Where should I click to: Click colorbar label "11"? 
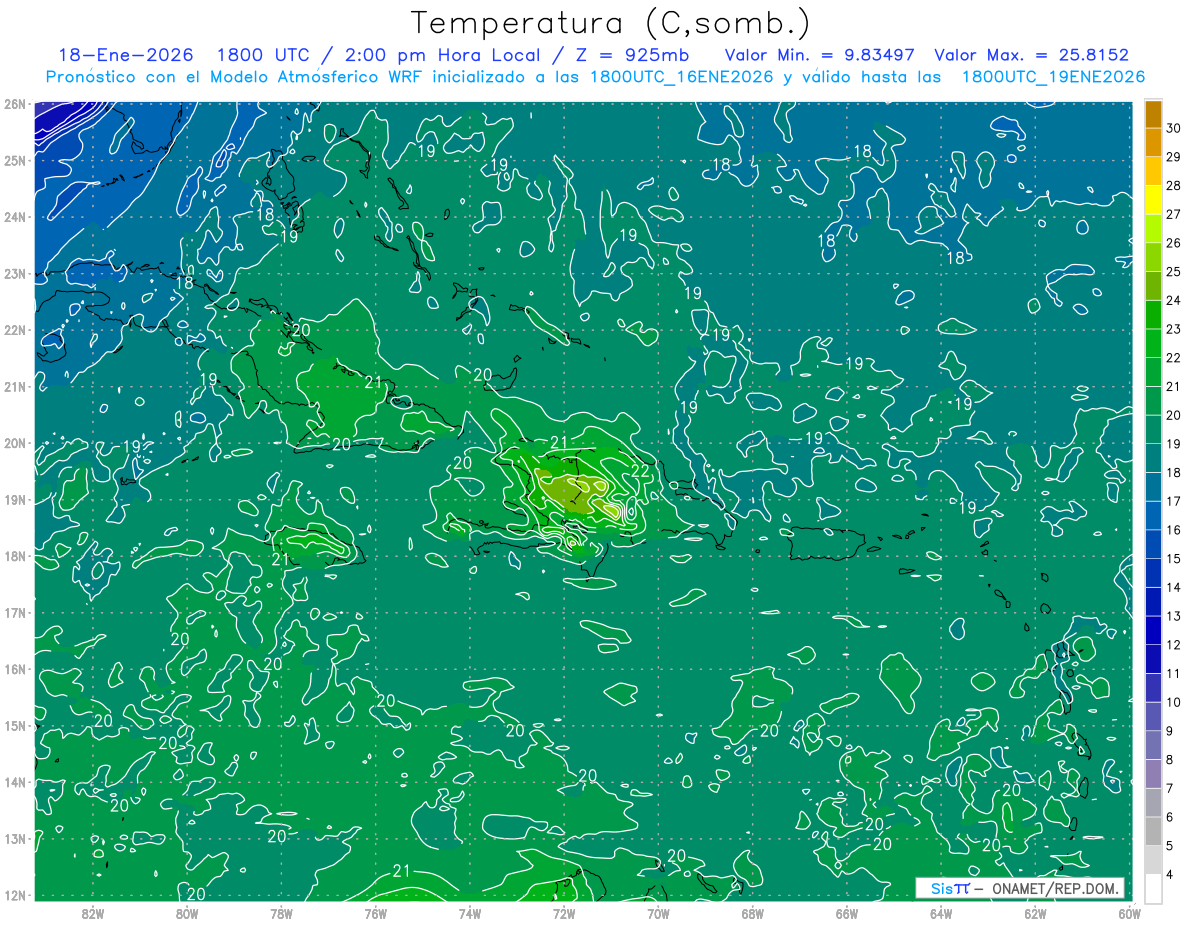[x=1174, y=674]
